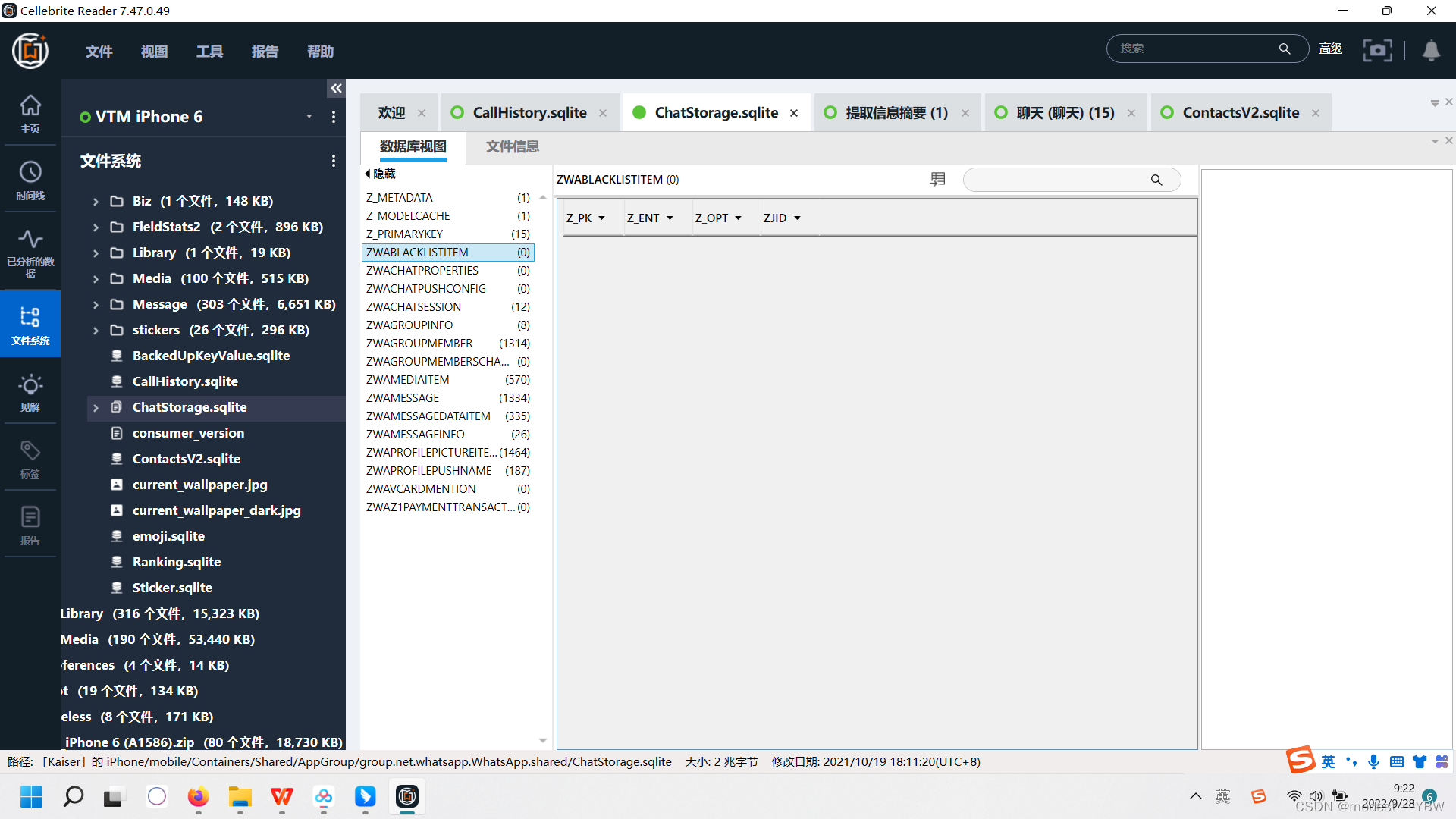
Task: Expand the ChatStorage.sqlite tree node
Action: pos(96,408)
